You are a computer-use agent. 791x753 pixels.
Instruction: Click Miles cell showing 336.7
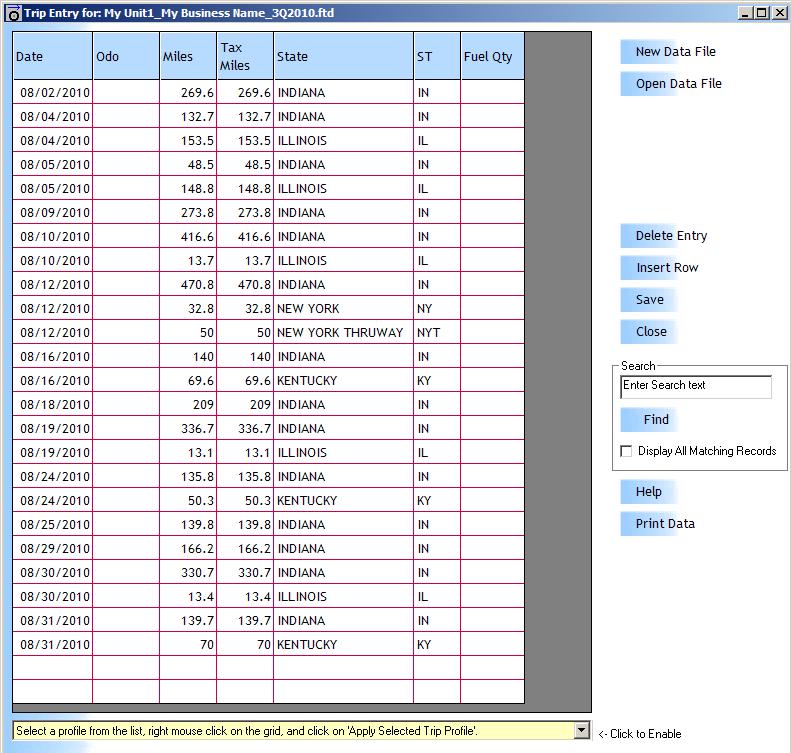click(x=188, y=428)
